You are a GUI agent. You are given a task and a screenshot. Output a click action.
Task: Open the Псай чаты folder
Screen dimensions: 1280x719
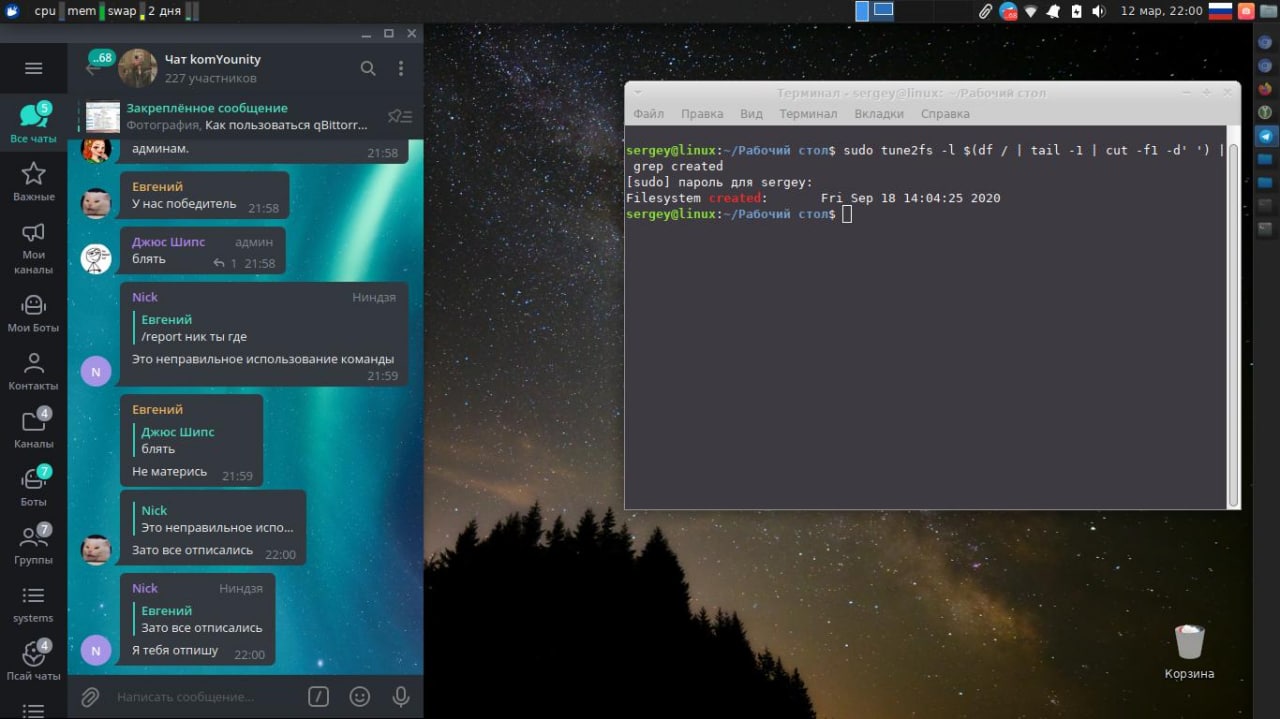[x=33, y=661]
